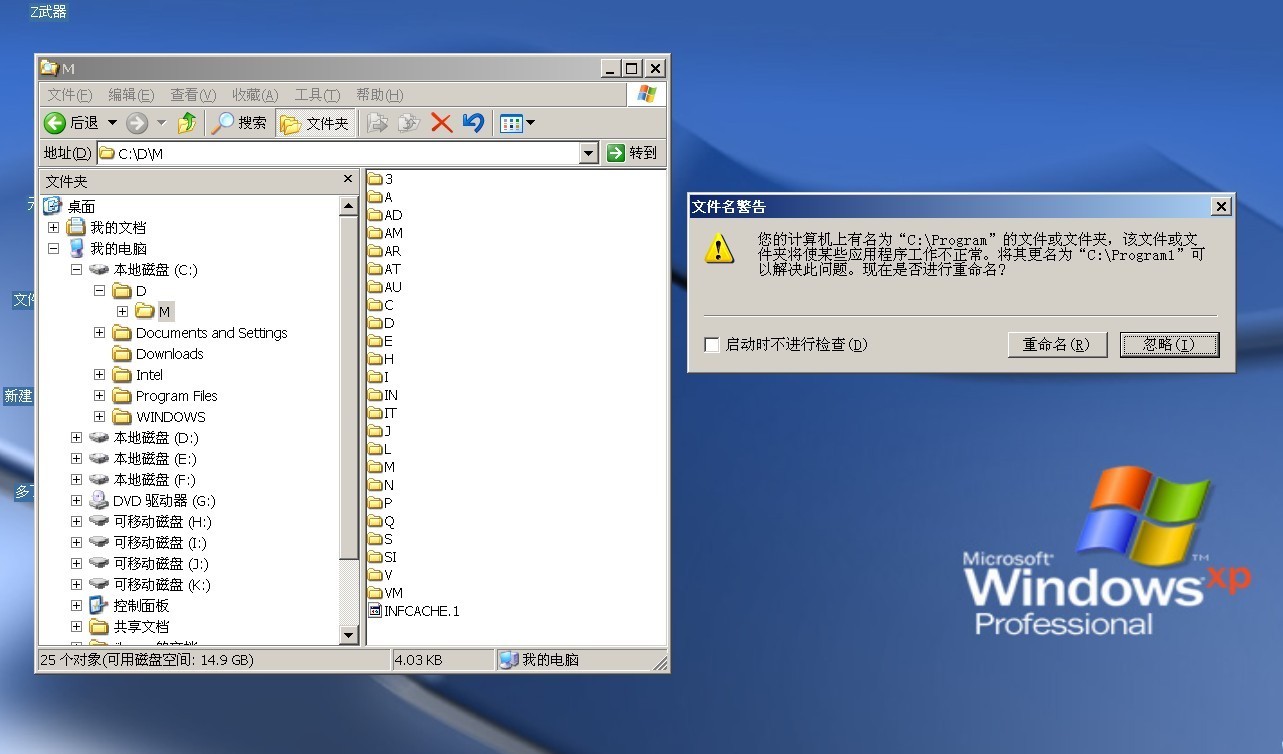Open the Help (帮助) menu

[380, 95]
